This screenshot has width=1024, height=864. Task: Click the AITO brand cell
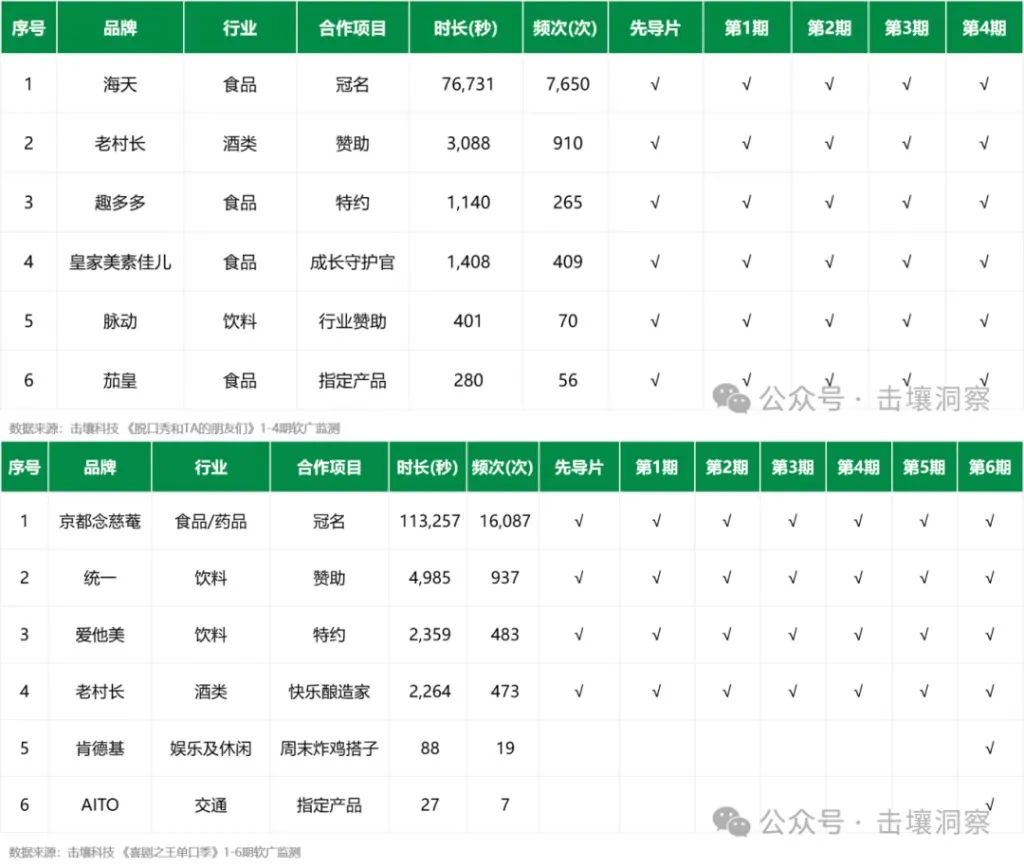[100, 804]
